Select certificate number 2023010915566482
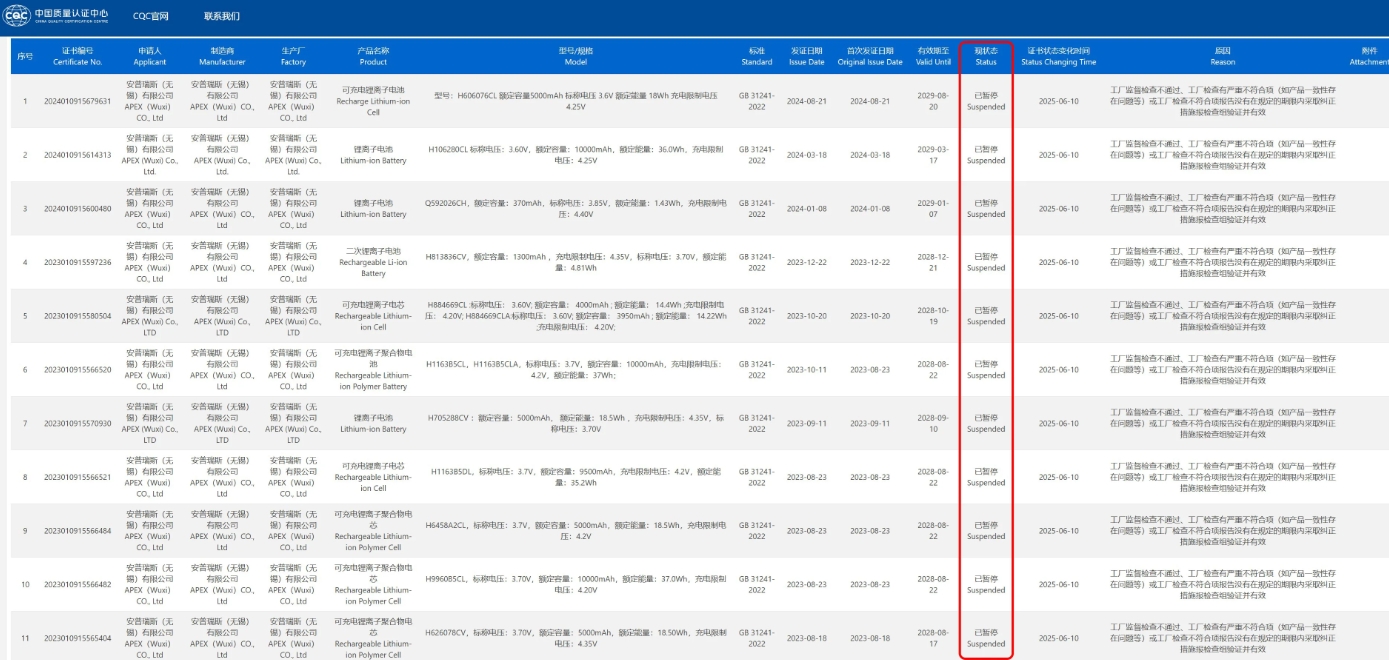The height and width of the screenshot is (660, 1389). [78, 584]
